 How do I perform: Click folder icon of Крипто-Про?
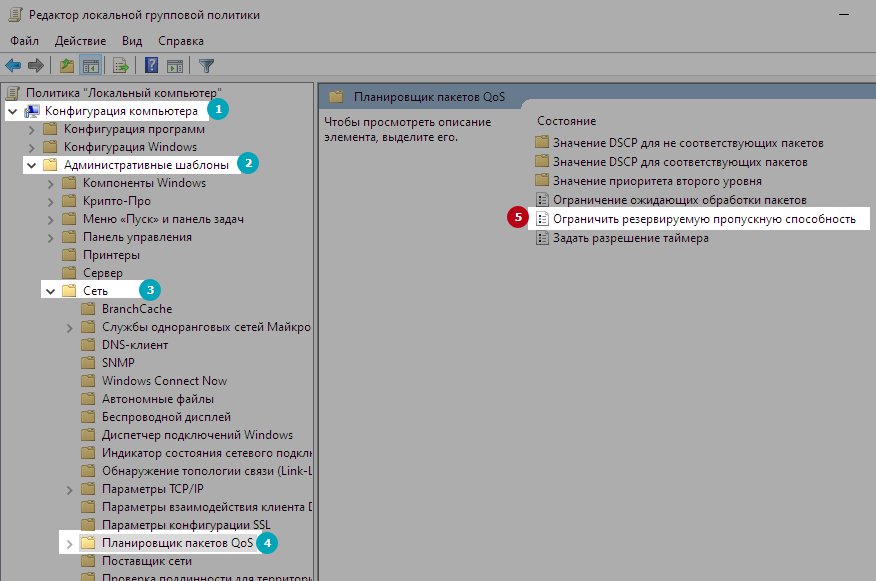[69, 201]
